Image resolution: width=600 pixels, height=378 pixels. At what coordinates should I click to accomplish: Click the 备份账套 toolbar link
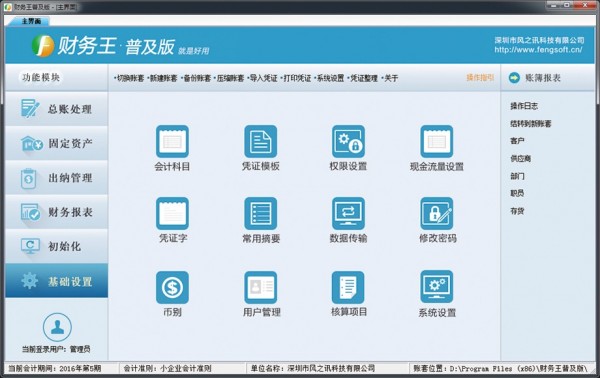click(x=196, y=78)
